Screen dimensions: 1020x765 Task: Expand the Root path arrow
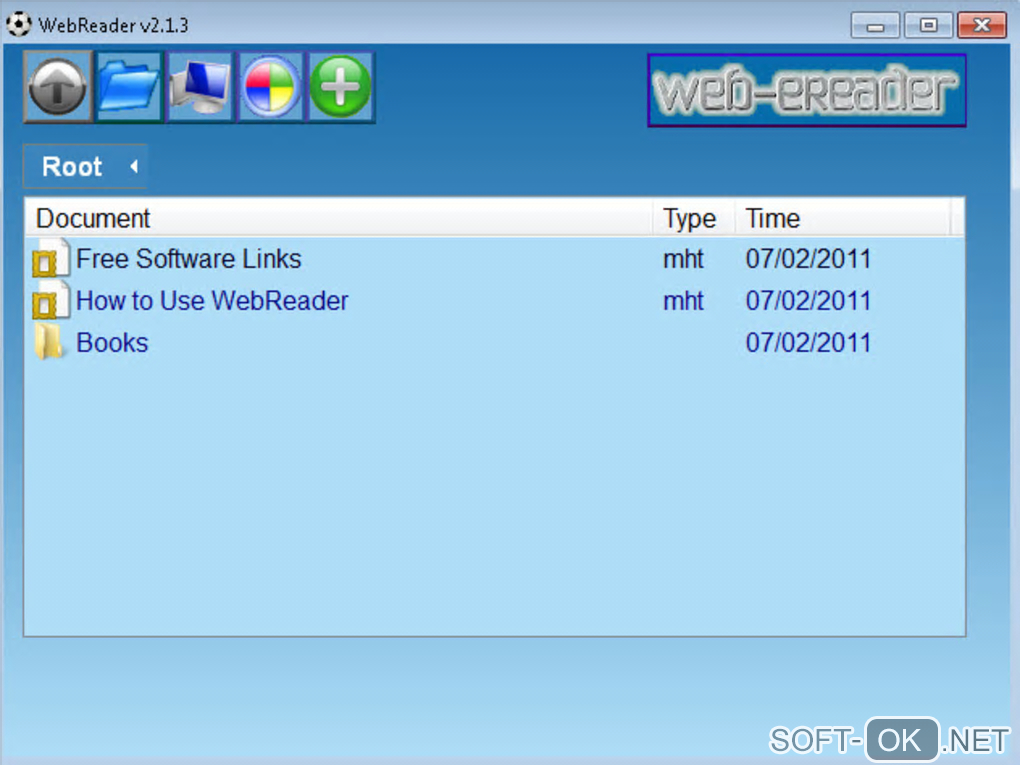[134, 167]
